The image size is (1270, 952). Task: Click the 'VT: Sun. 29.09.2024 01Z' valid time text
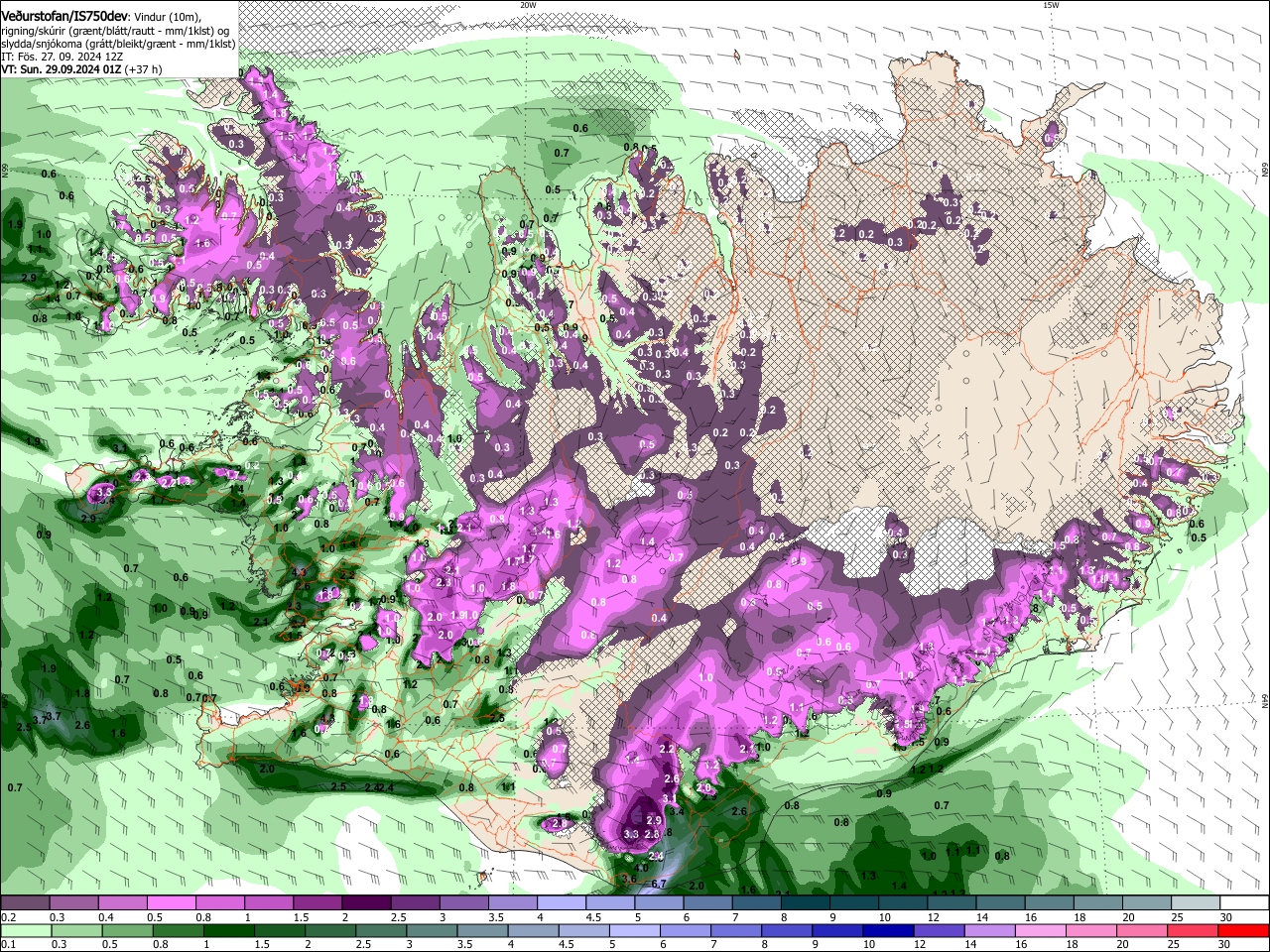[62, 69]
